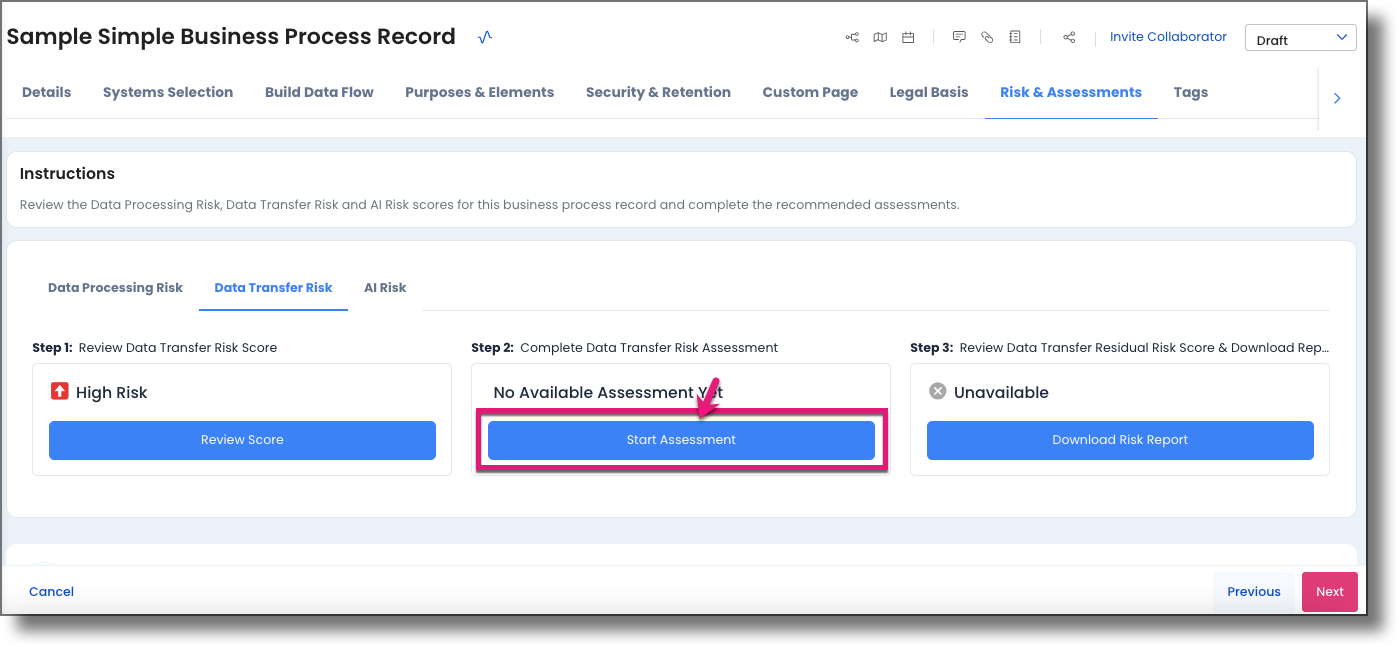Switch to the Data Processing Risk tab

click(x=115, y=288)
